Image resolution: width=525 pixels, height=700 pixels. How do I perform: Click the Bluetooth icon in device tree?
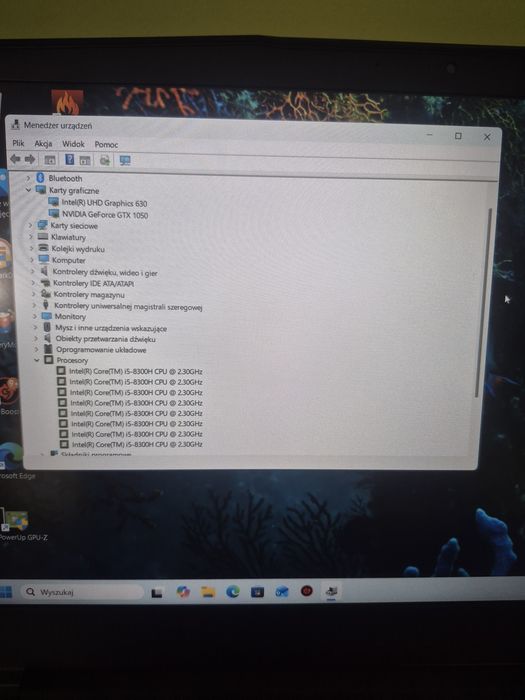[x=41, y=178]
